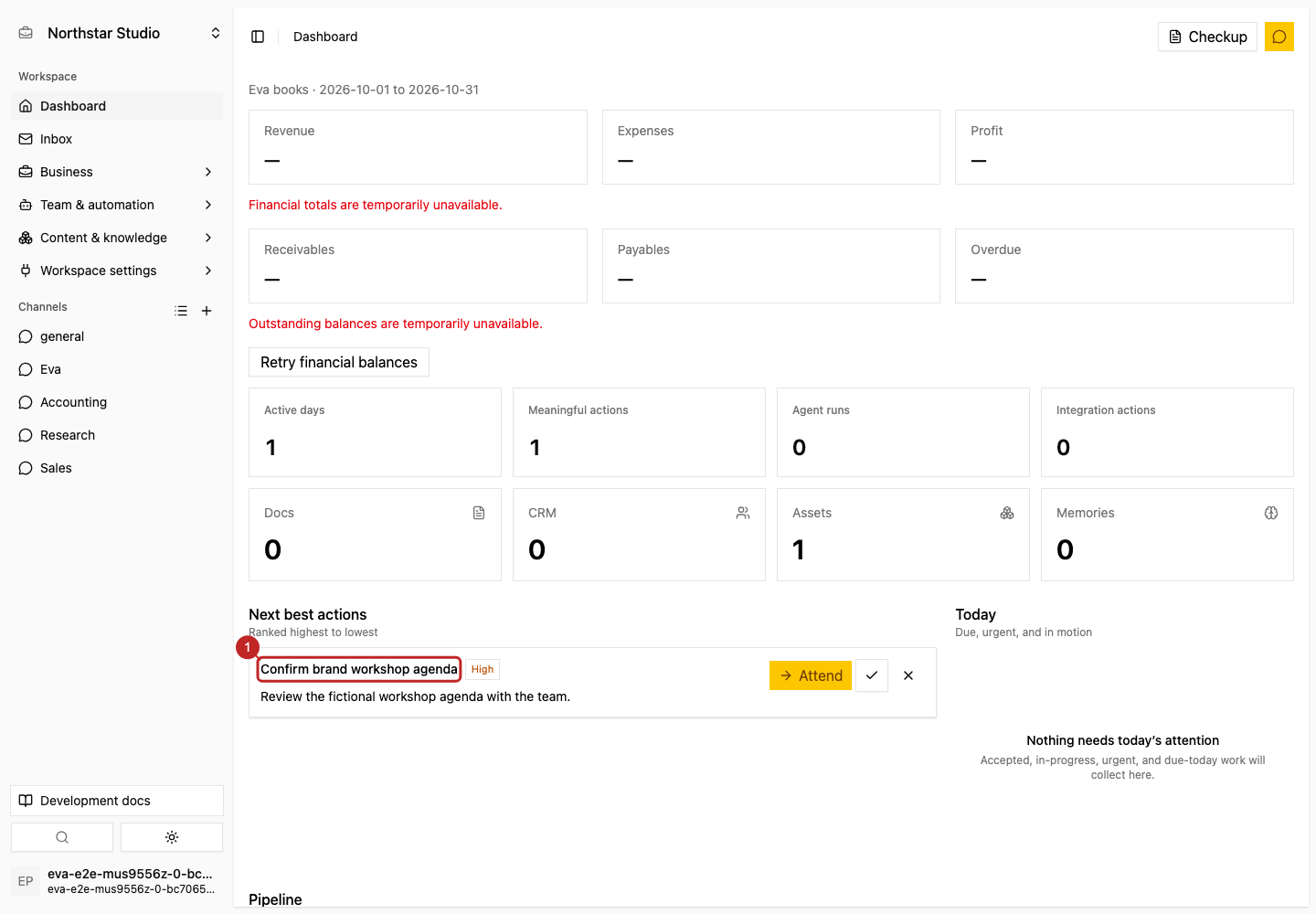This screenshot has width=1316, height=914.
Task: Click Retry financial balances
Action: point(339,362)
